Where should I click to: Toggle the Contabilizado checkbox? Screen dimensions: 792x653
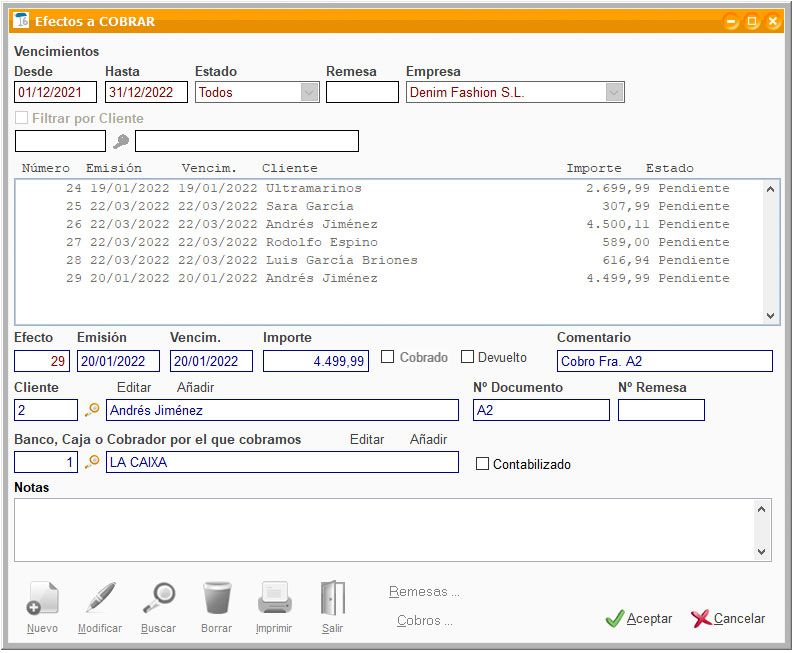[x=482, y=464]
